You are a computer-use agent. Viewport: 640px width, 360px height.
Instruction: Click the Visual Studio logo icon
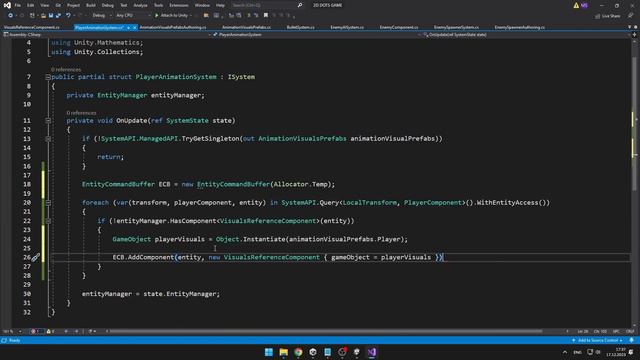7,5
